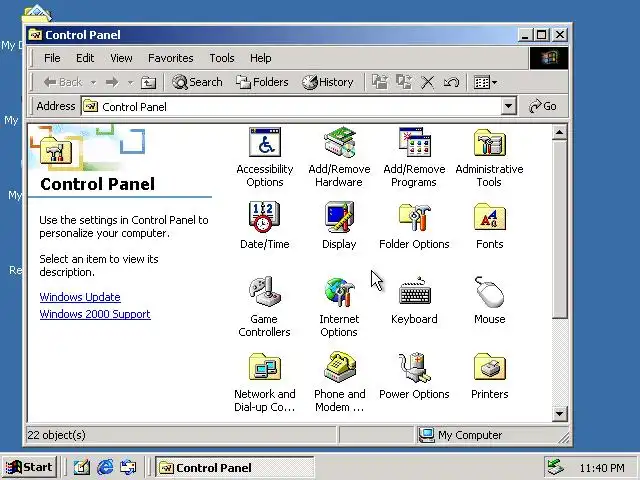Click the Go button
This screenshot has width=640, height=480.
(x=543, y=107)
